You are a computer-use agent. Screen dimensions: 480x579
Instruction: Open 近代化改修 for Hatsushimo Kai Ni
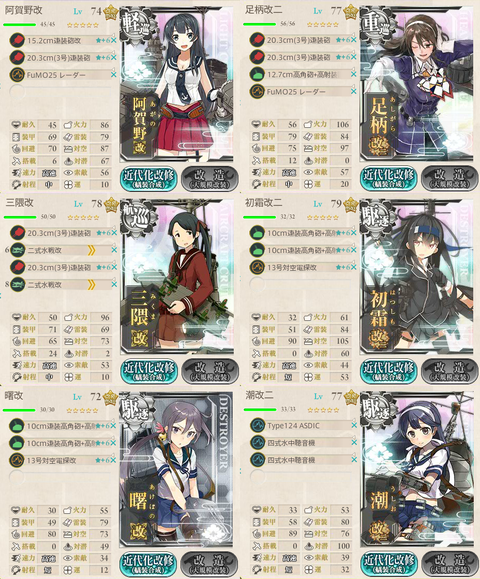point(388,371)
